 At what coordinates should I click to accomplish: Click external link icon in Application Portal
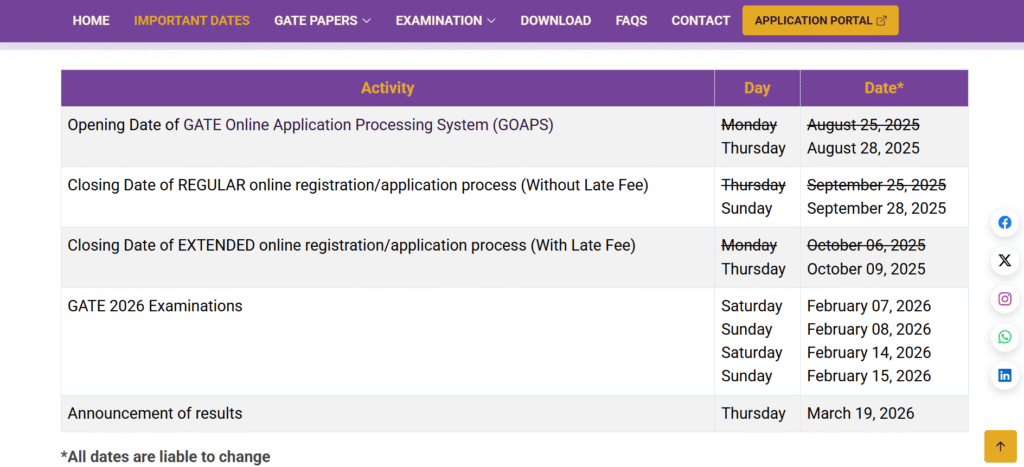[881, 21]
